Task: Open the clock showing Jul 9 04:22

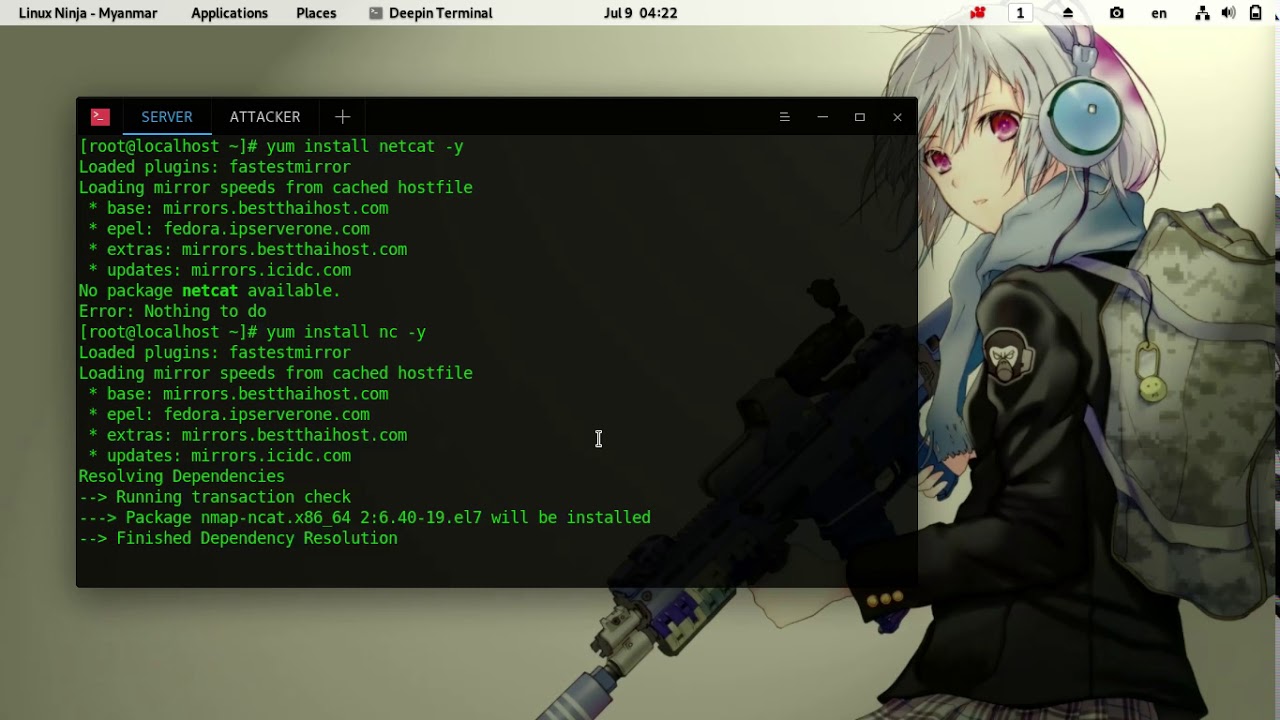Action: (x=641, y=13)
